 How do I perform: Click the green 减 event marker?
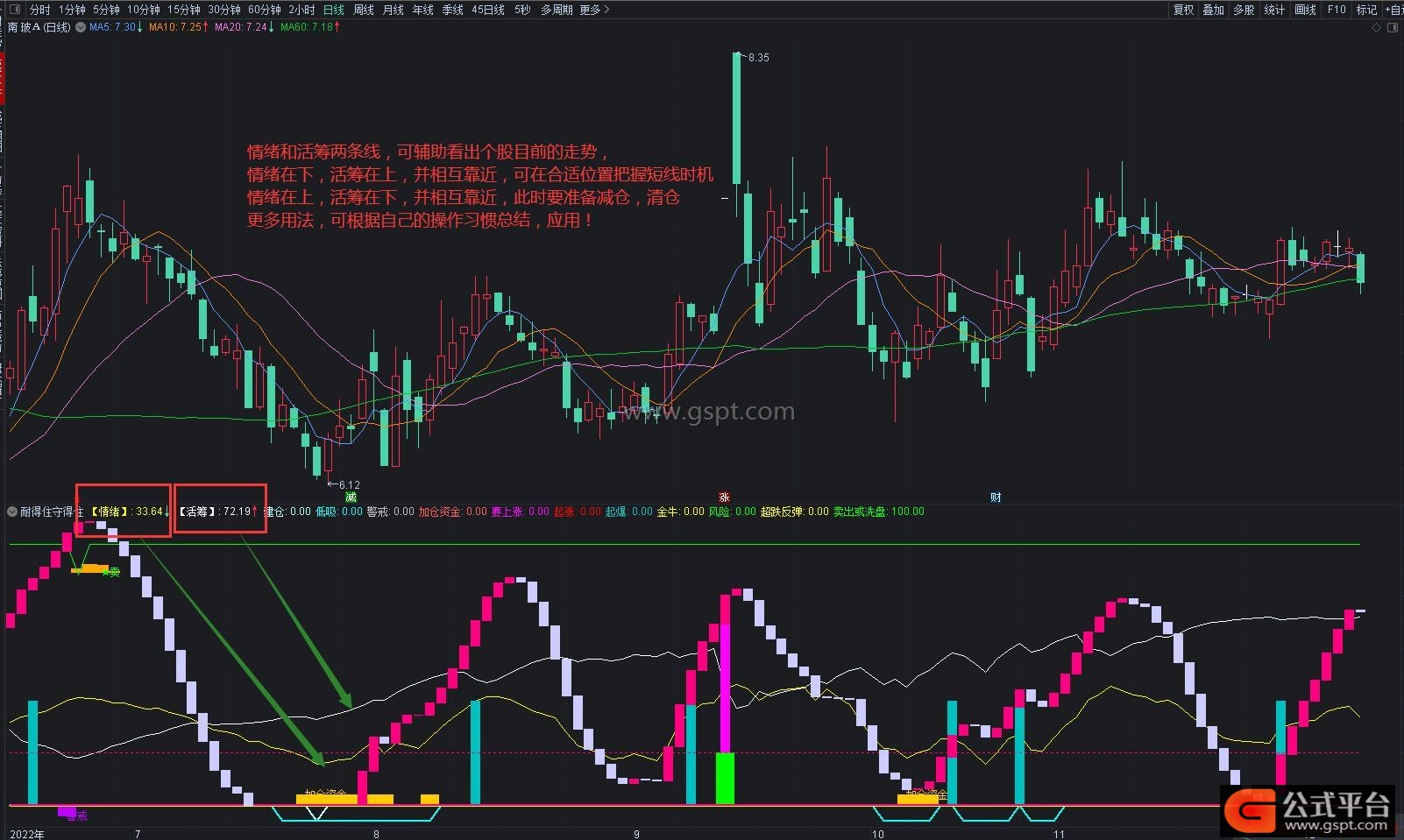point(351,497)
